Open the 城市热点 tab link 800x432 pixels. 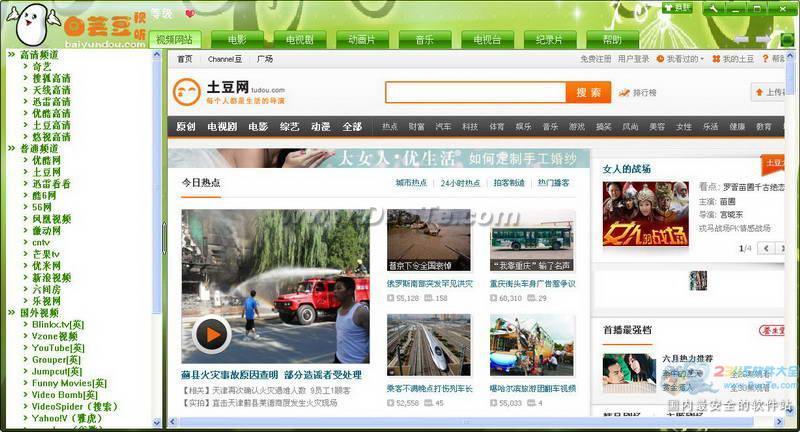tap(411, 183)
